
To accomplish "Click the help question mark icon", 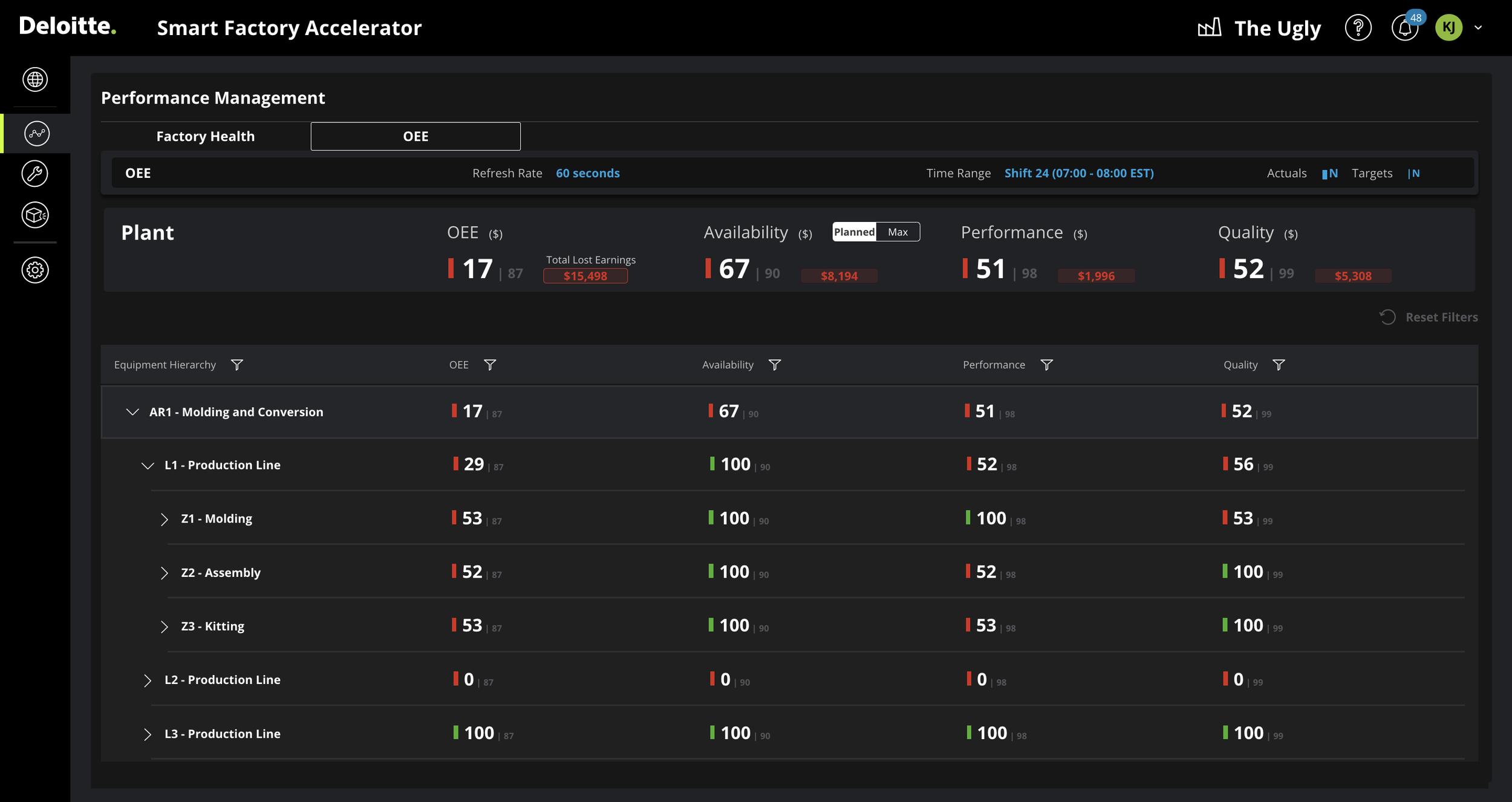I will (1358, 28).
